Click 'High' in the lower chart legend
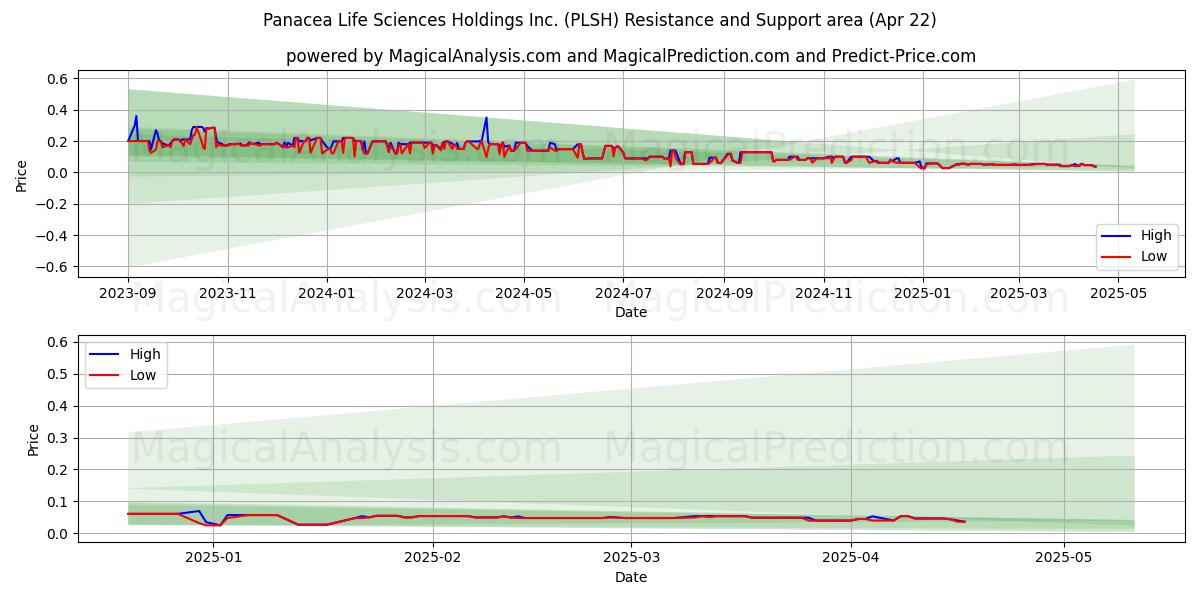The width and height of the screenshot is (1200, 600). pyautogui.click(x=145, y=354)
